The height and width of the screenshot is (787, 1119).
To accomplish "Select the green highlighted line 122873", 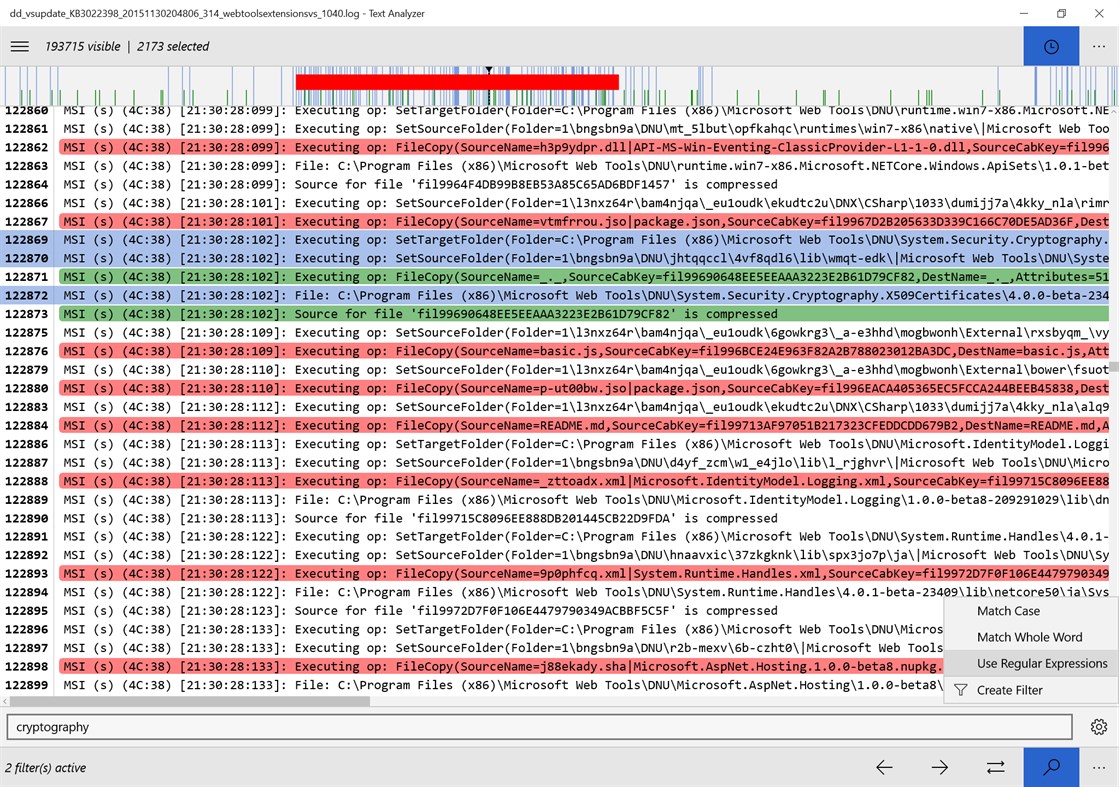I will (x=557, y=314).
